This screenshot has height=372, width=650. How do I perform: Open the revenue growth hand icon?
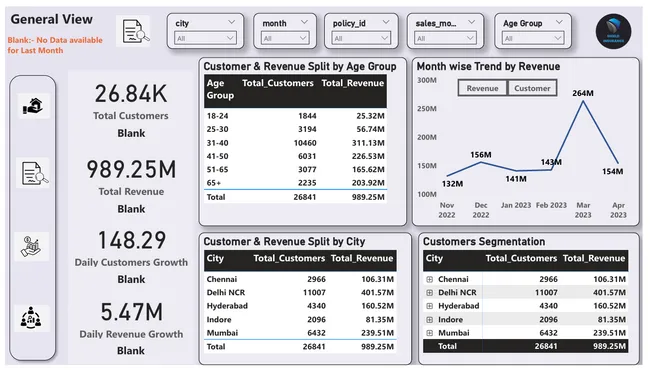[32, 247]
